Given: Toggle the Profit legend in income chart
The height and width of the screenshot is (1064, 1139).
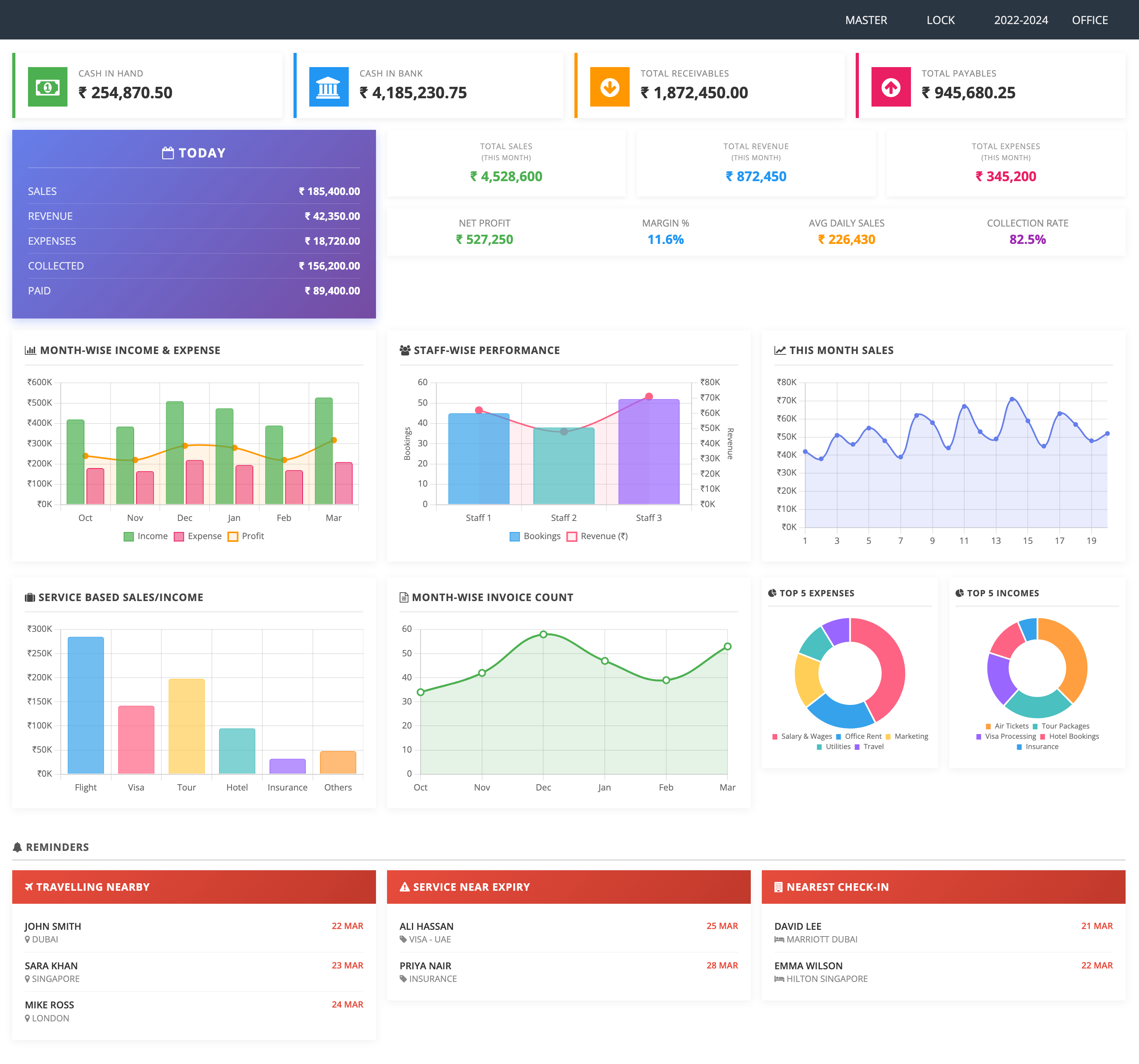Looking at the screenshot, I should coord(246,537).
